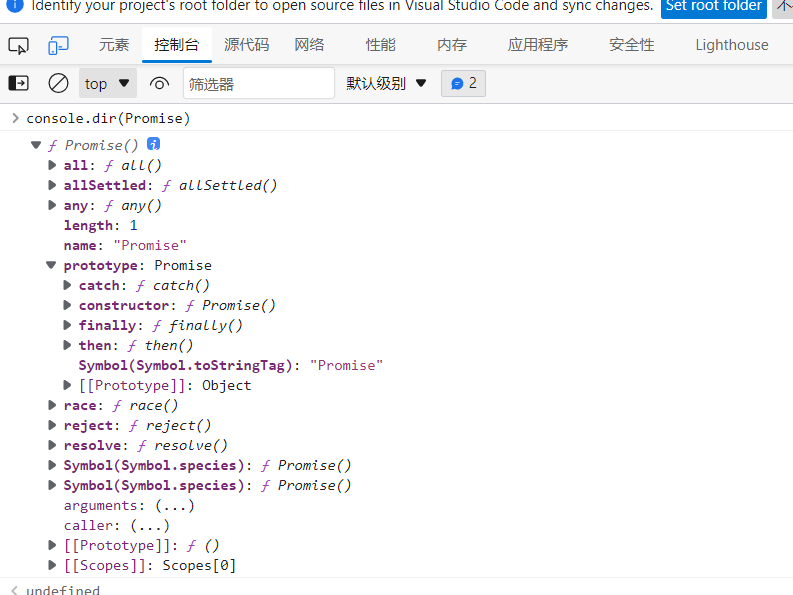
Task: Expand the race function entry
Action: click(52, 405)
